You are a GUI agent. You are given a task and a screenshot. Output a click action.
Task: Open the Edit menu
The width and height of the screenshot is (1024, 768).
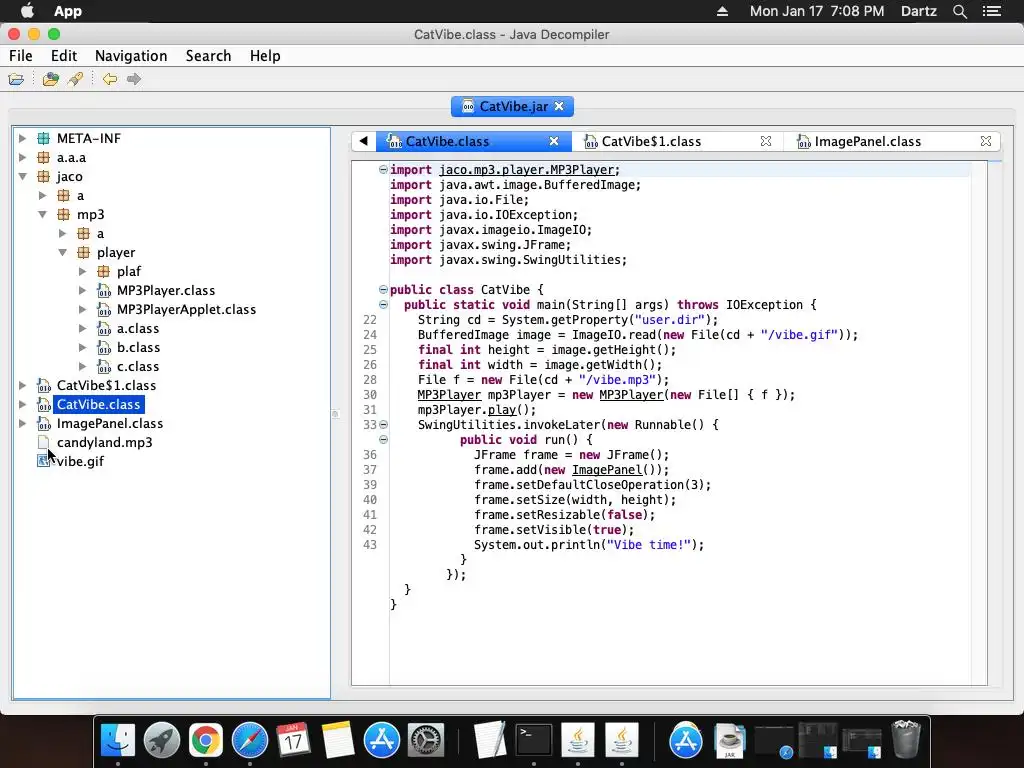[64, 56]
